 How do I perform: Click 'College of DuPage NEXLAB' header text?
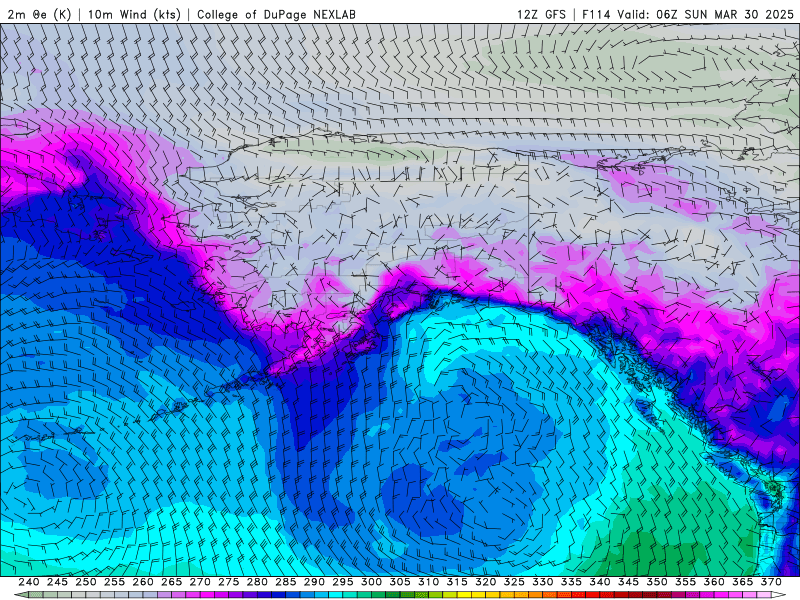click(276, 14)
